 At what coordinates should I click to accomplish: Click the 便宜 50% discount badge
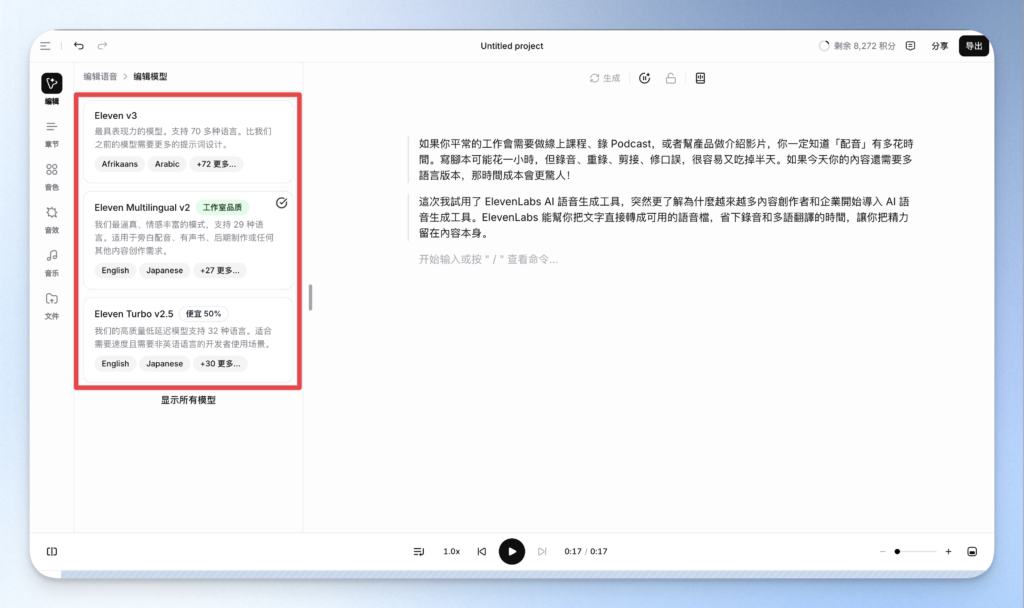tap(203, 313)
